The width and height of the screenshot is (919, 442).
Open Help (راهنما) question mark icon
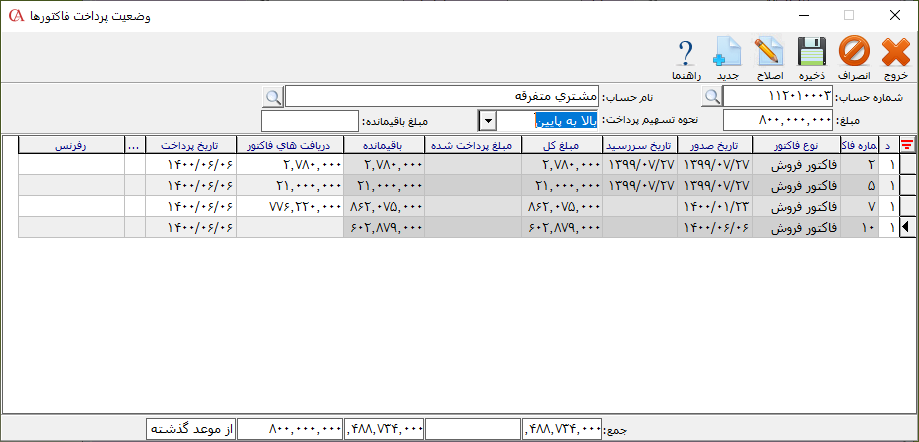pos(686,52)
